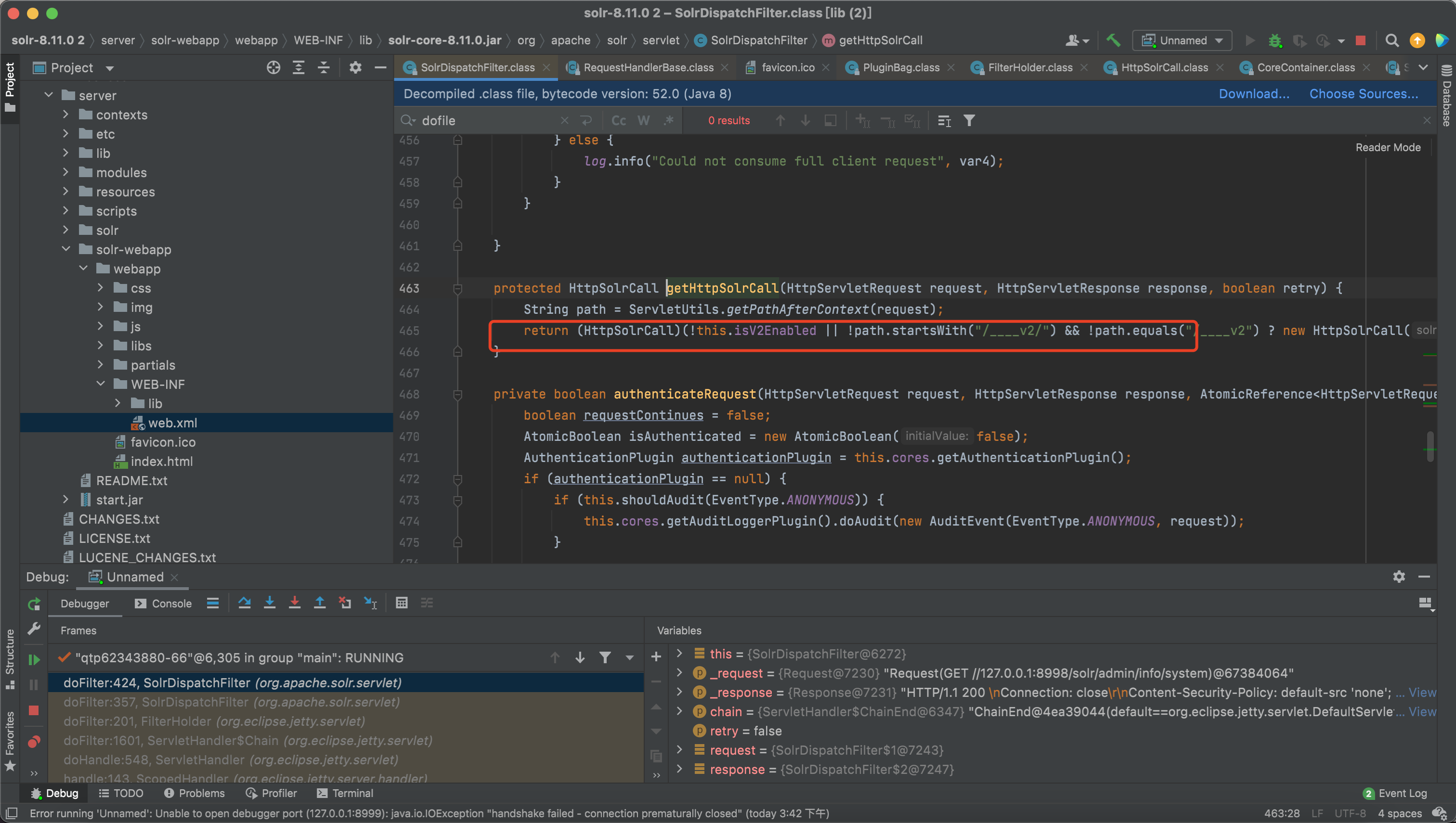Open Search Everywhere magnifier icon
The image size is (1456, 823).
[1391, 40]
